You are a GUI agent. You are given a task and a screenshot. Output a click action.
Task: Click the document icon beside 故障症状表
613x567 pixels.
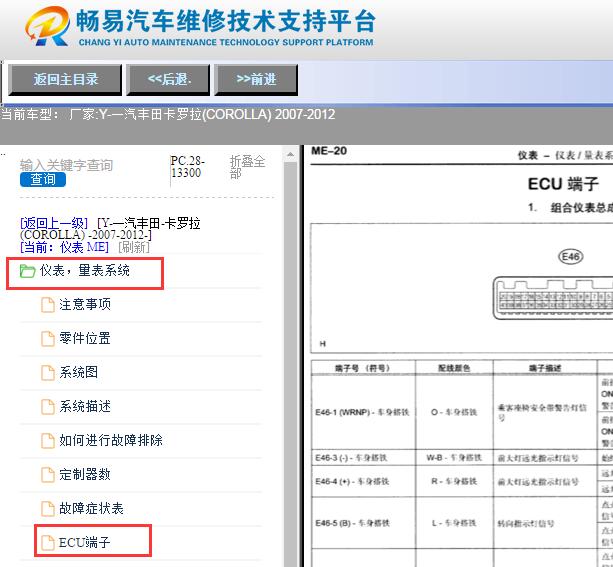(48, 509)
